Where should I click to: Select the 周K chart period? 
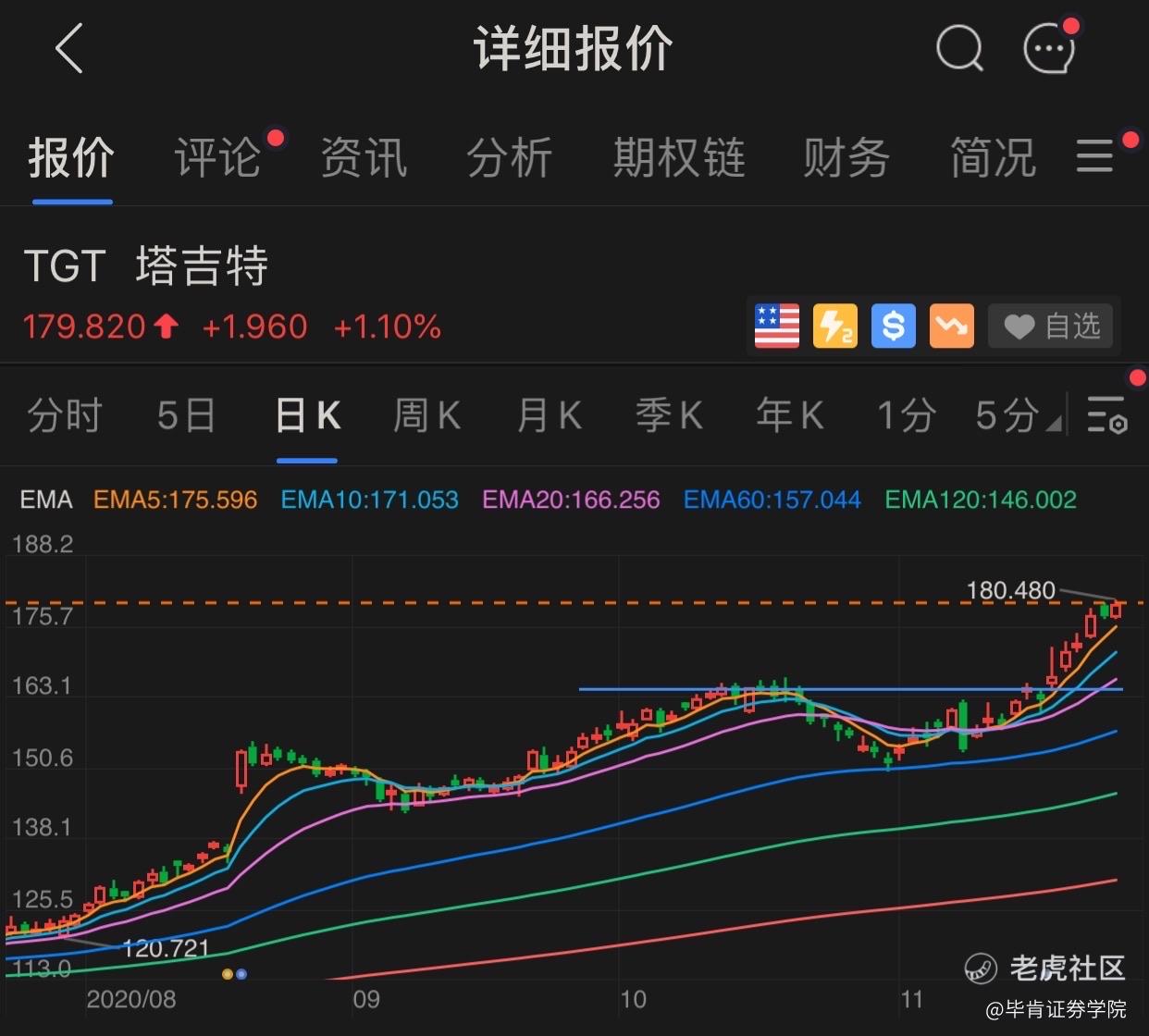426,415
